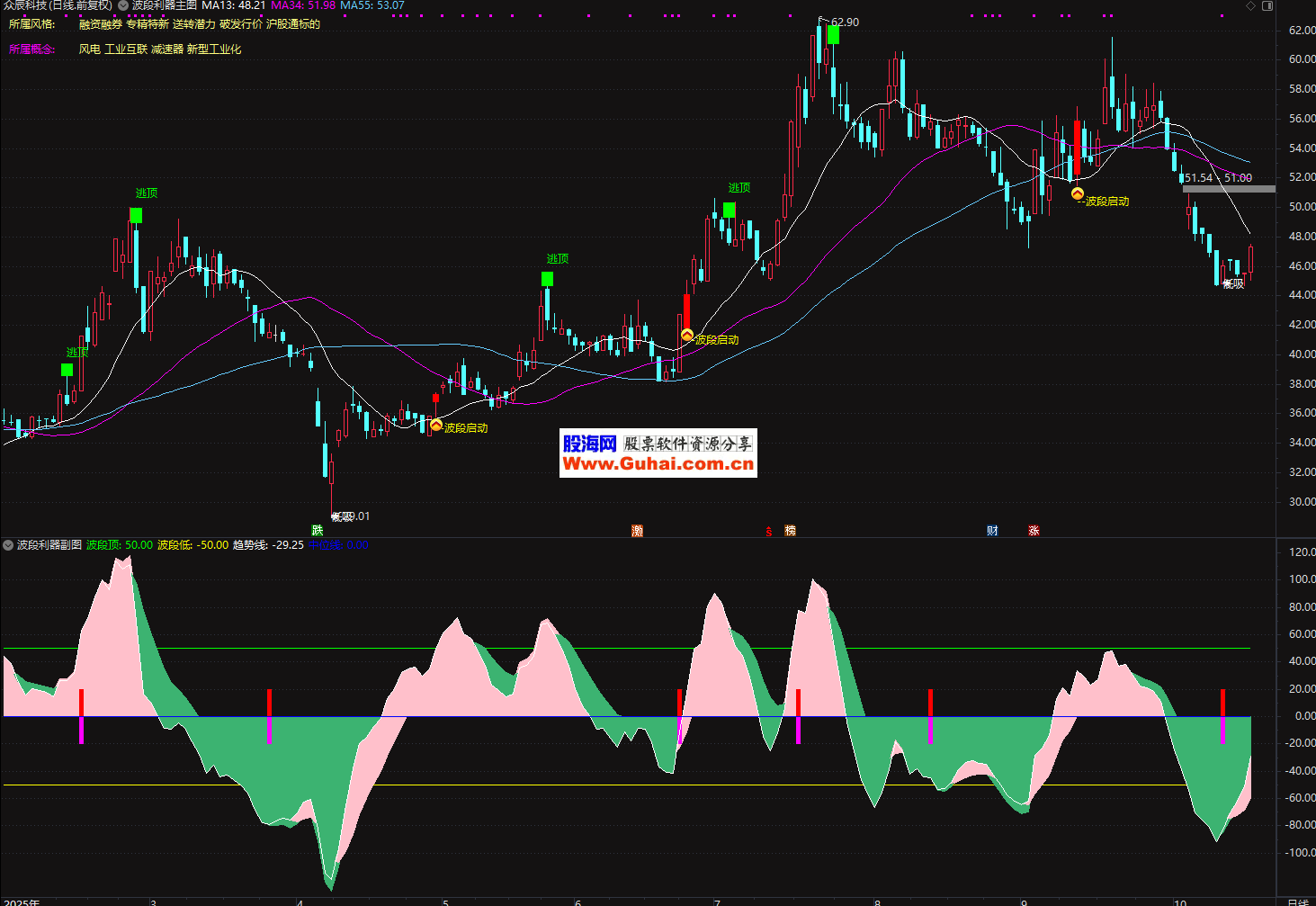Toggle the side panel layout icon
This screenshot has width=1316, height=906.
click(x=1267, y=6)
